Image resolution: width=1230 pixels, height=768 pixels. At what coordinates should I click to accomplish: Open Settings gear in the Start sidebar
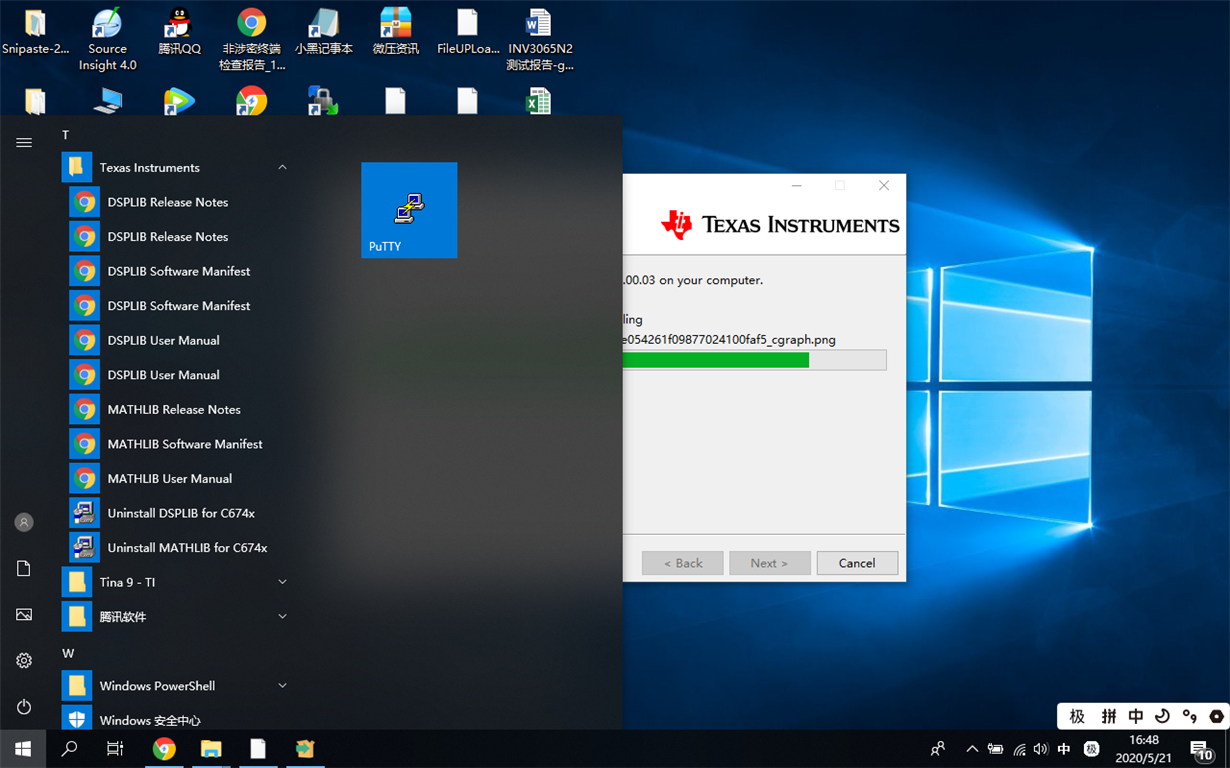(24, 660)
